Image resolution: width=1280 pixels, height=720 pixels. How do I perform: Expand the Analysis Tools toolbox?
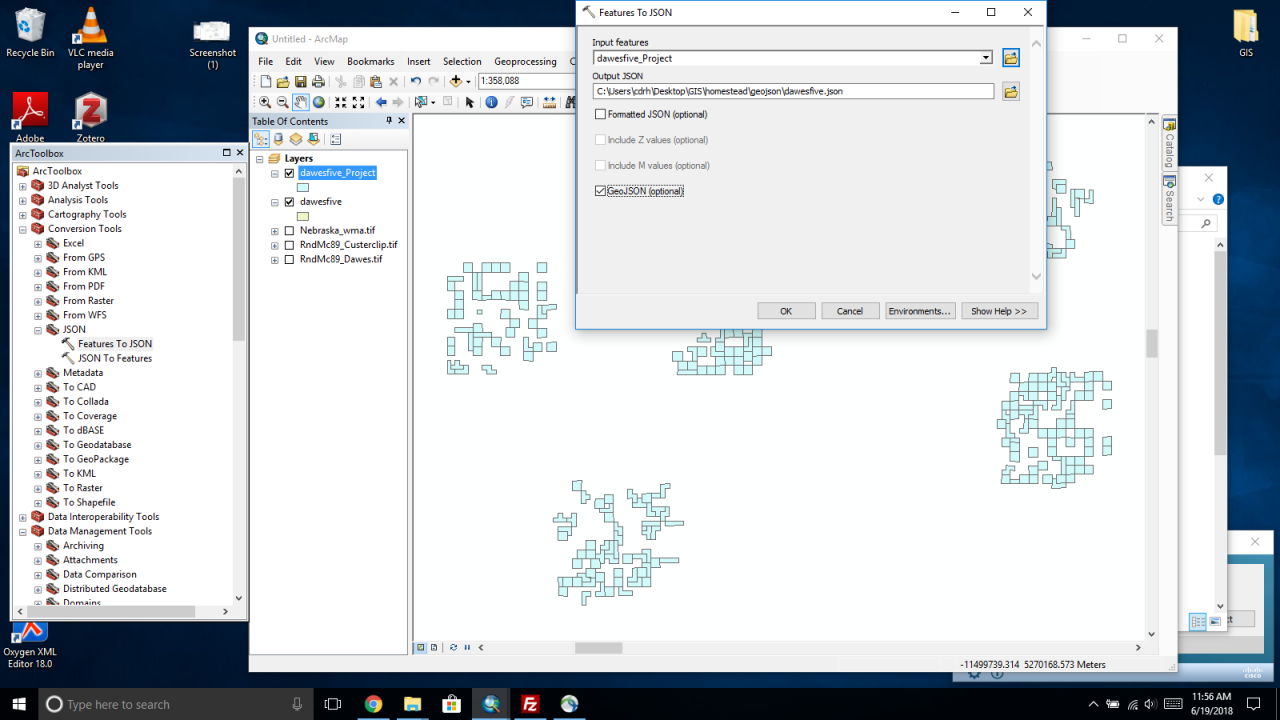click(x=23, y=200)
